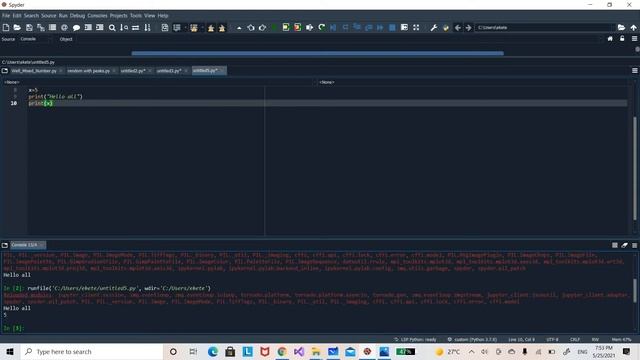Open Preferences with the wrench icon

[434, 27]
